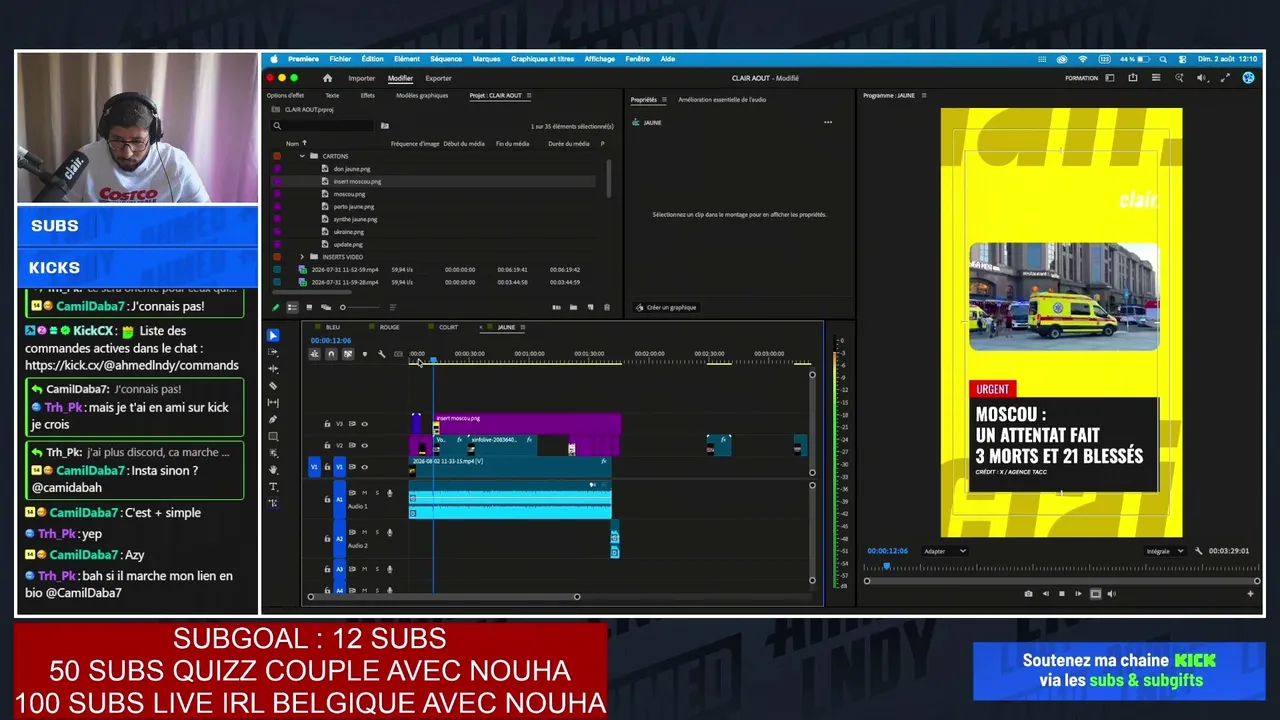Click the FORMATION workspace label

(x=1081, y=78)
